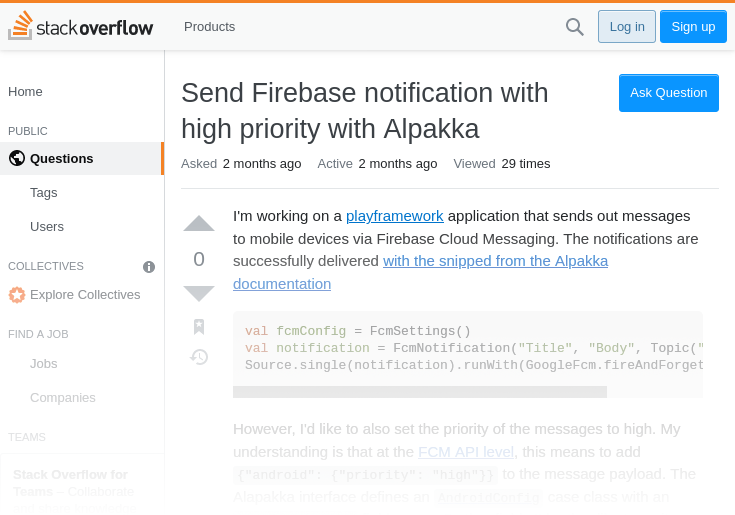The width and height of the screenshot is (735, 515).
Task: Click the Stack Overflow for Teams text
Action: click(x=70, y=483)
